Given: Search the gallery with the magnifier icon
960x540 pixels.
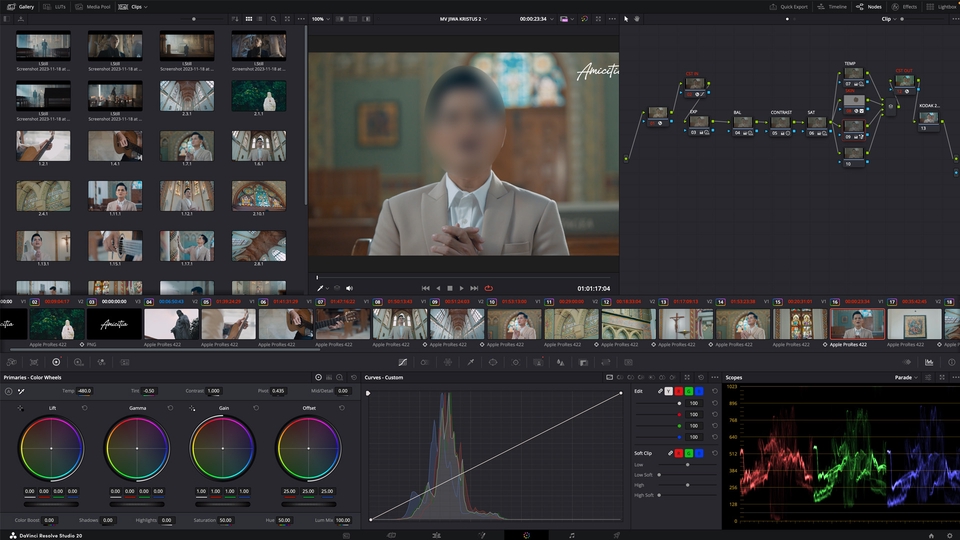Looking at the screenshot, I should 274,19.
